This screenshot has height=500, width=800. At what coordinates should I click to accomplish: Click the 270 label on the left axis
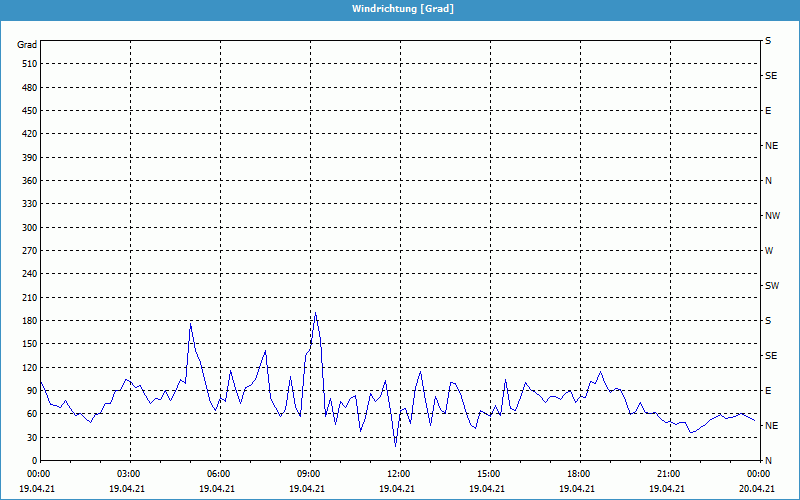click(x=27, y=251)
